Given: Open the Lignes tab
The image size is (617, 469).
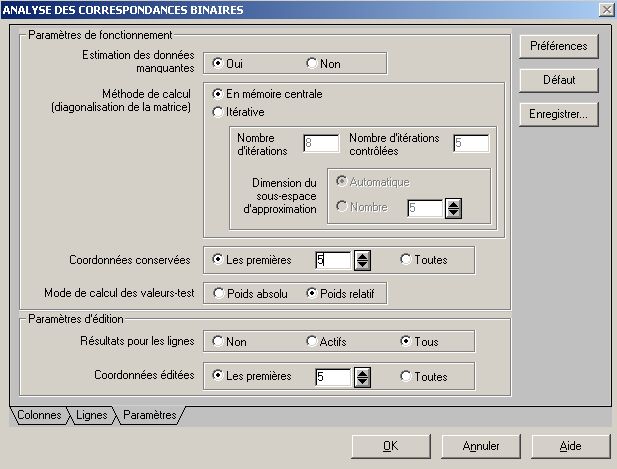Looking at the screenshot, I should pos(91,415).
